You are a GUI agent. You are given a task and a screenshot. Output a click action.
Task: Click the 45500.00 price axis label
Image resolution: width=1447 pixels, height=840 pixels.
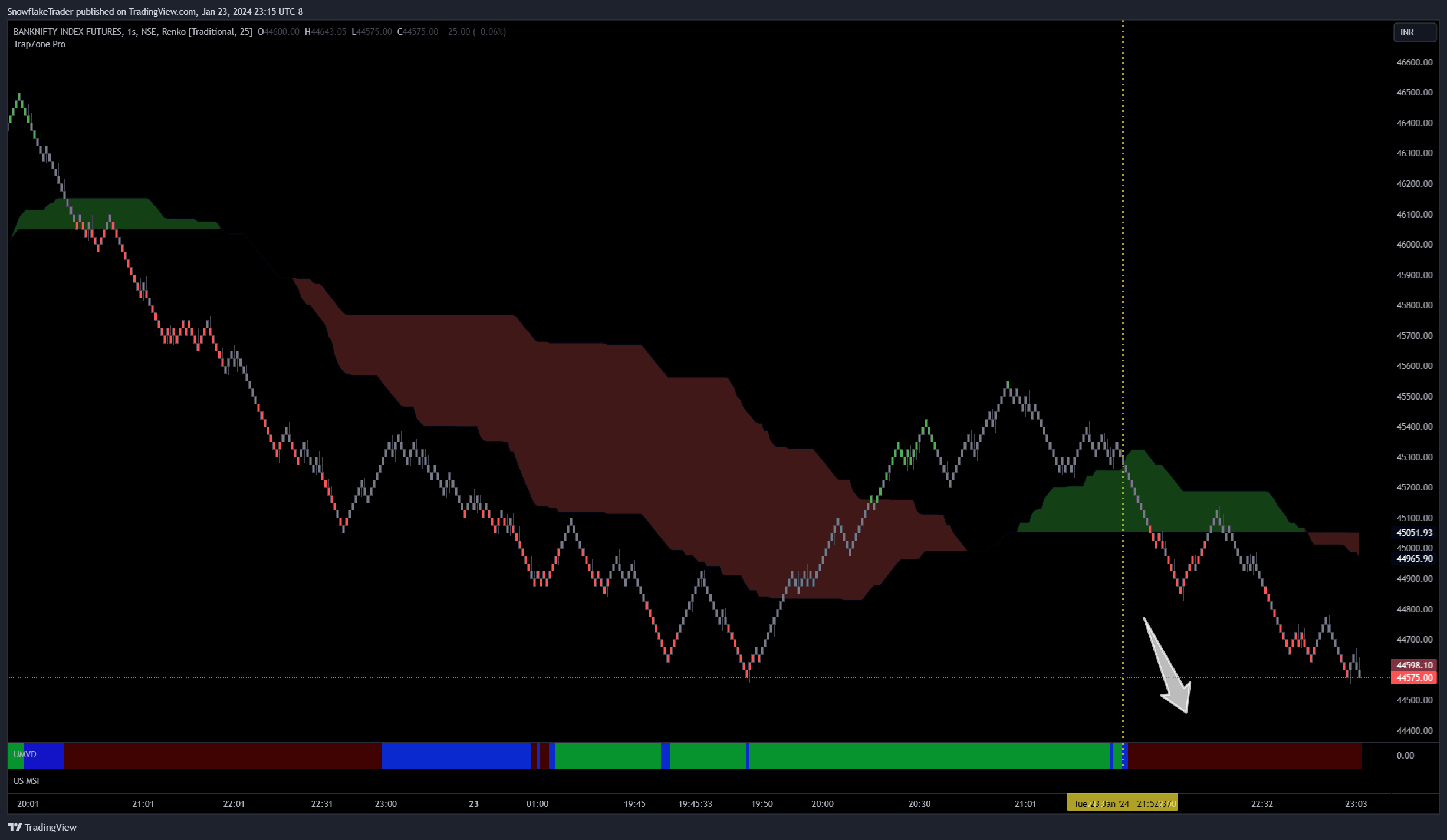tap(1414, 397)
